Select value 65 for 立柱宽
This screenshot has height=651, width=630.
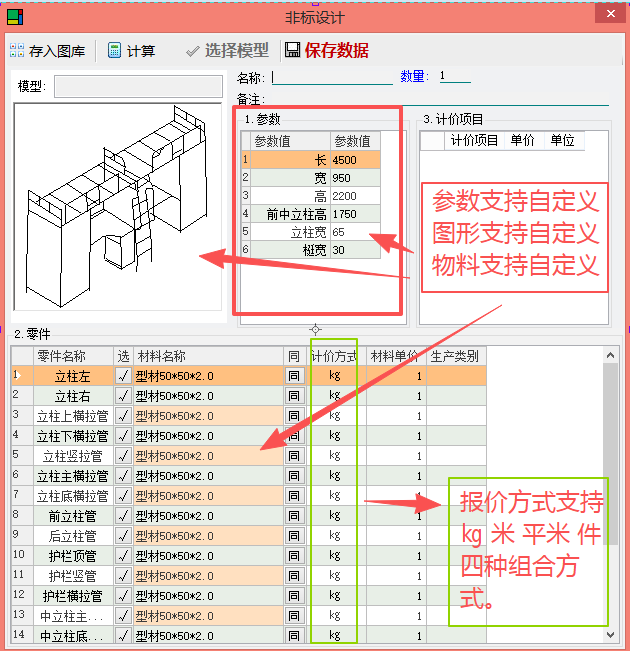(355, 232)
